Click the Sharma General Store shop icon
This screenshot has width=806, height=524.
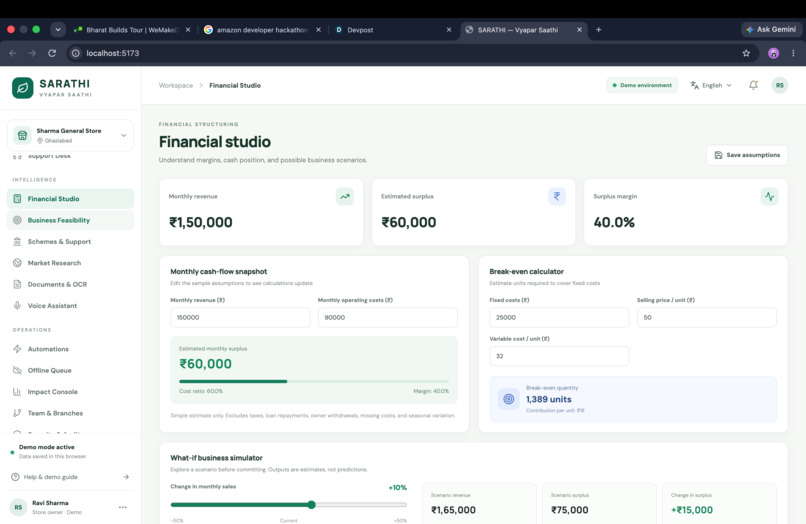pos(22,135)
